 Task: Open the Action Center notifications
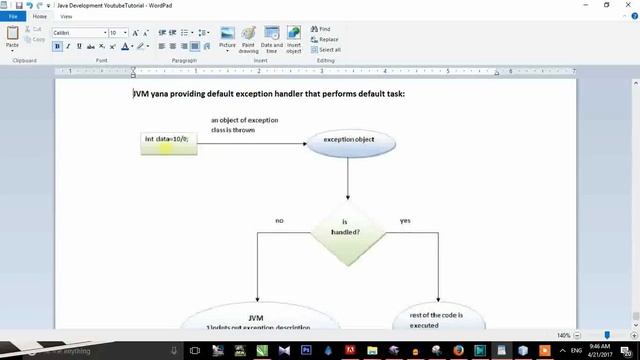[626, 351]
